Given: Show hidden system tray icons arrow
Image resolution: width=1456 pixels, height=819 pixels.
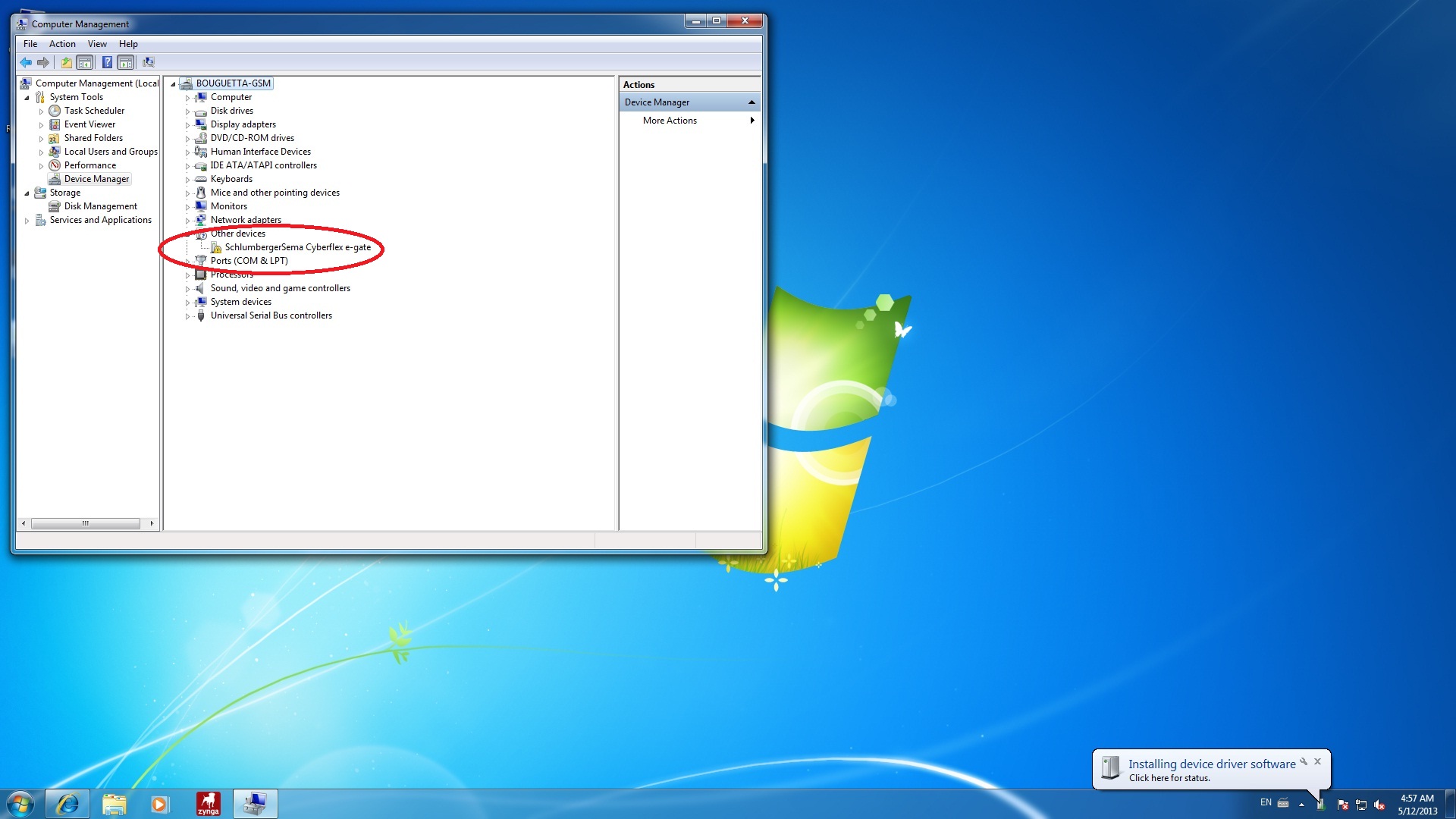Looking at the screenshot, I should point(1301,805).
